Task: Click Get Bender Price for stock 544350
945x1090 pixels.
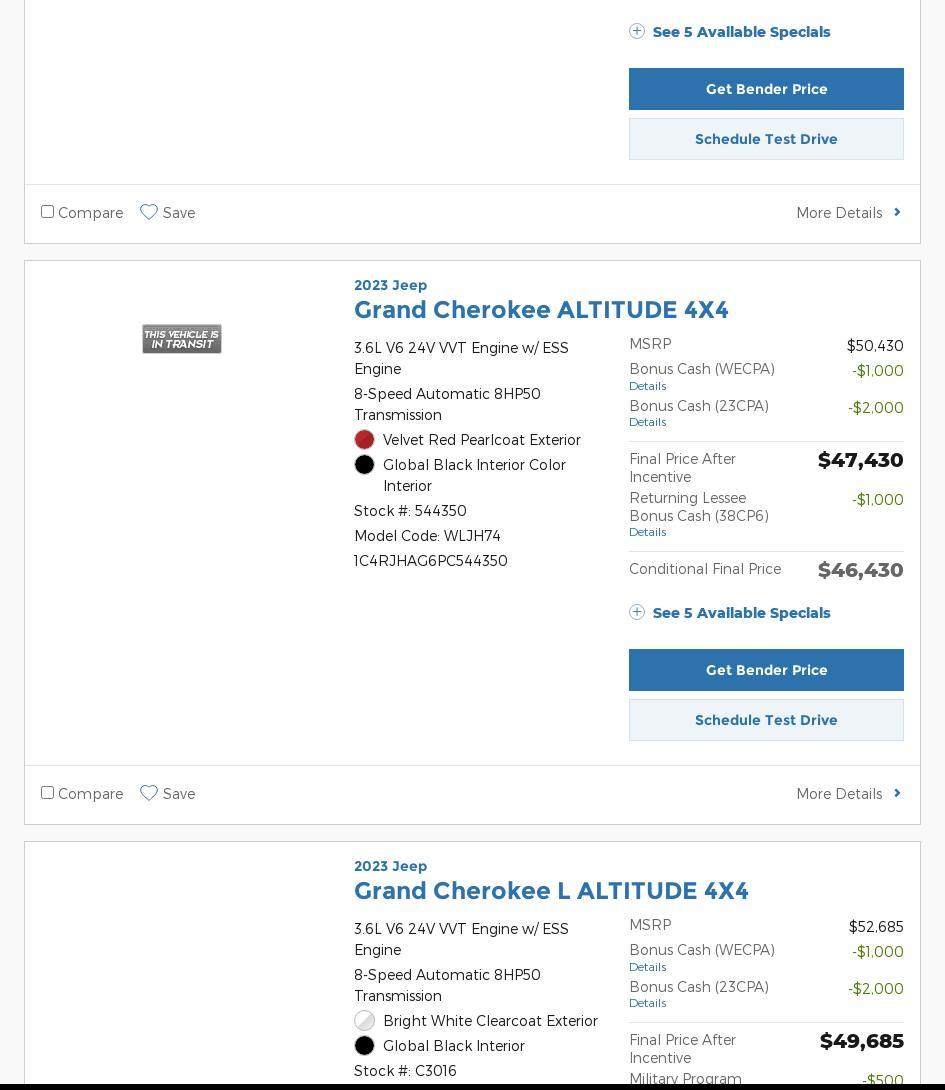Action: point(766,670)
